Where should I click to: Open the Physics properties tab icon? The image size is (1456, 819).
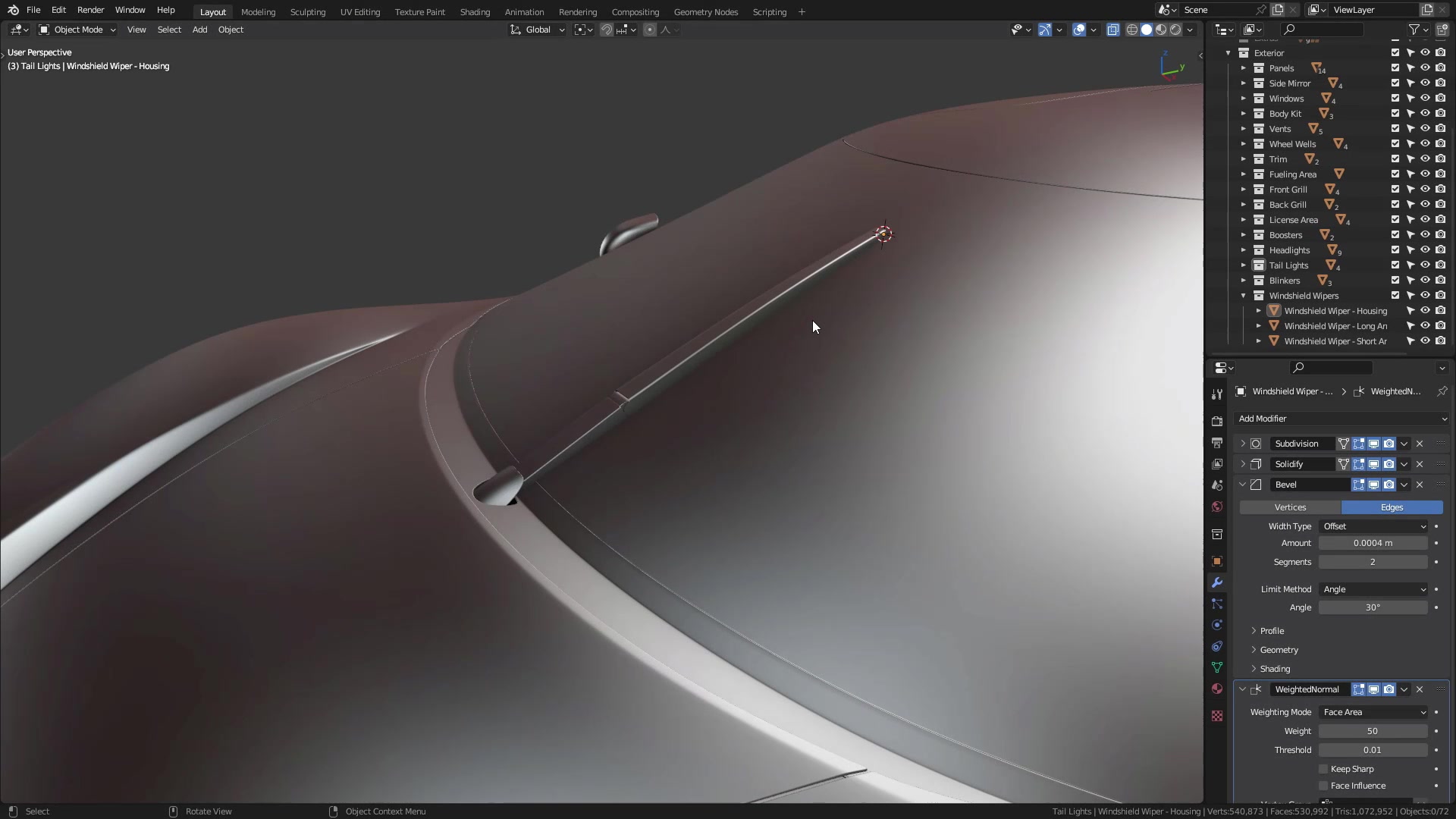tap(1217, 625)
